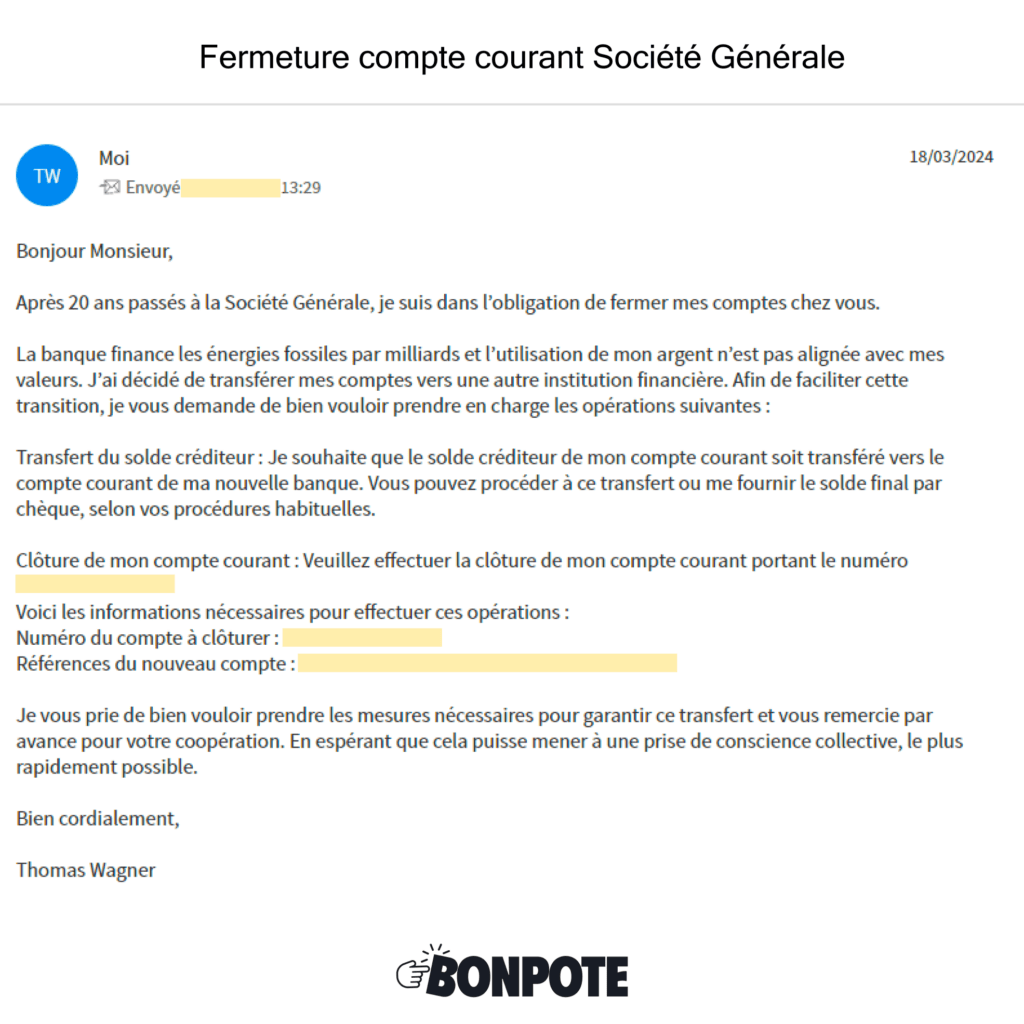Click the blue TW avatar circle
The width and height of the screenshot is (1024, 1024).
[x=47, y=175]
